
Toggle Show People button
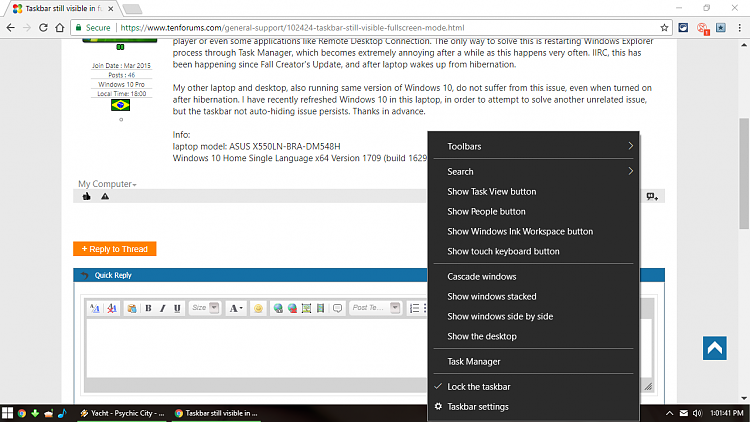coord(533,211)
